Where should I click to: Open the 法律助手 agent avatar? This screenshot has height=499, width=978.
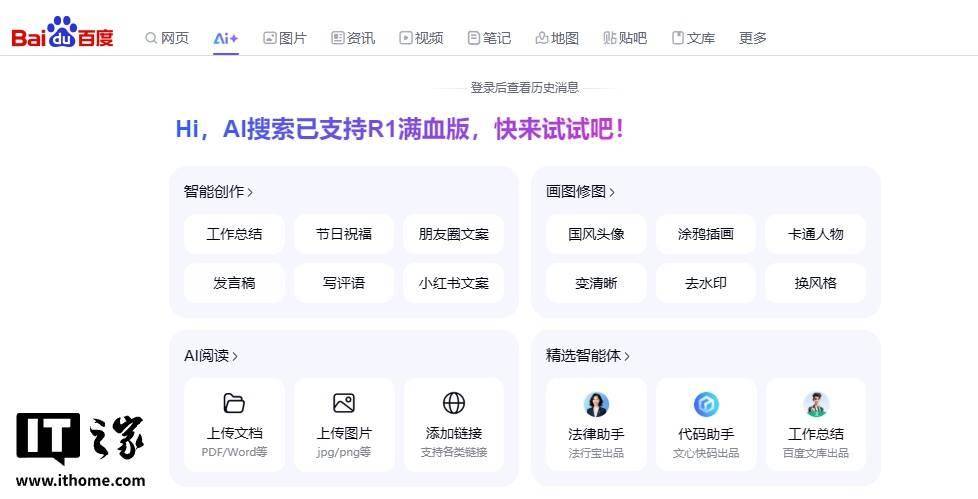[596, 404]
